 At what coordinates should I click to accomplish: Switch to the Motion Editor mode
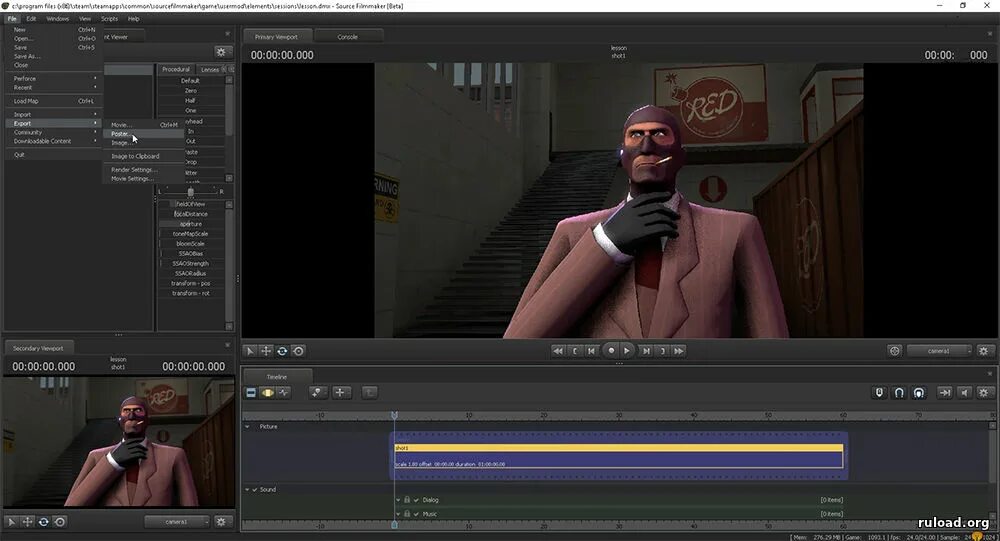click(267, 392)
